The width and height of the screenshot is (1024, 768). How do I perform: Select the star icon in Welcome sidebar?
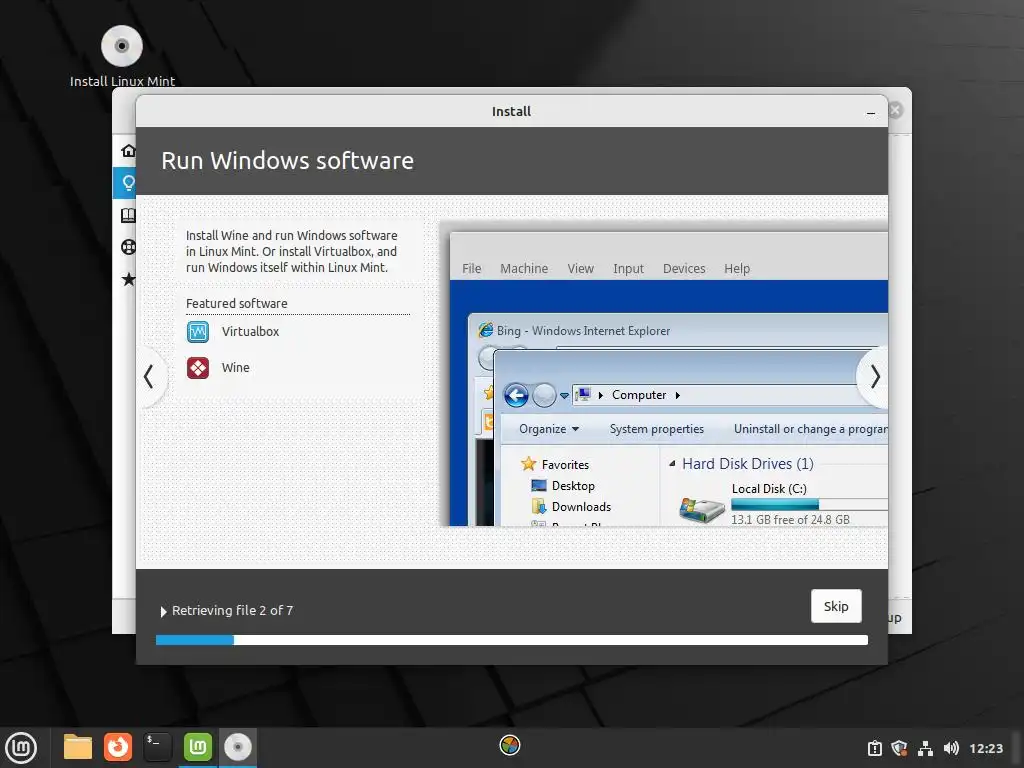point(128,280)
